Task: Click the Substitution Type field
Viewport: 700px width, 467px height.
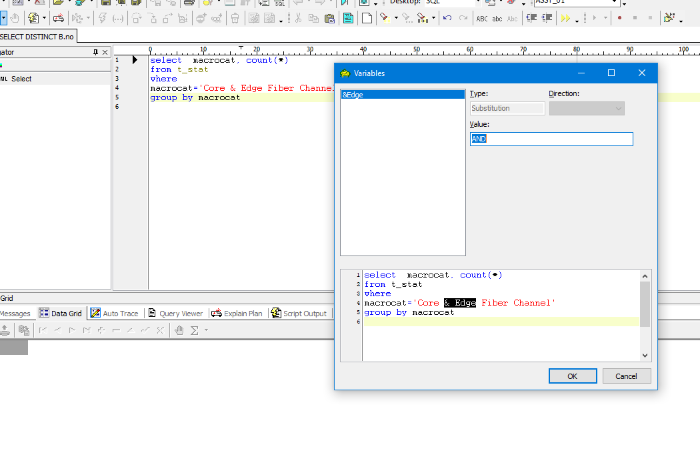Action: click(507, 108)
